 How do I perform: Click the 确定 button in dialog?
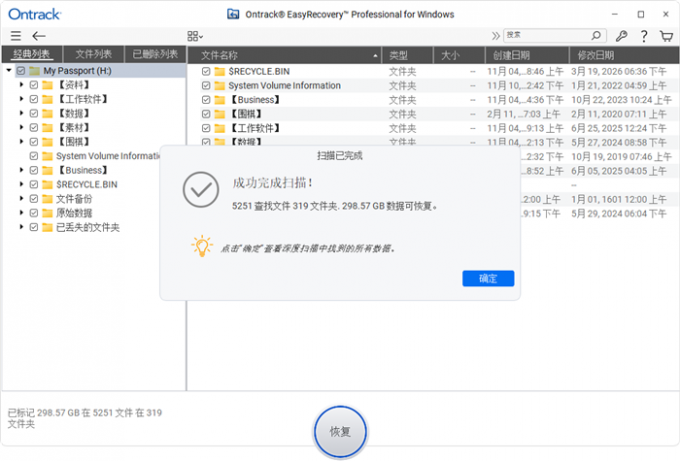[488, 278]
